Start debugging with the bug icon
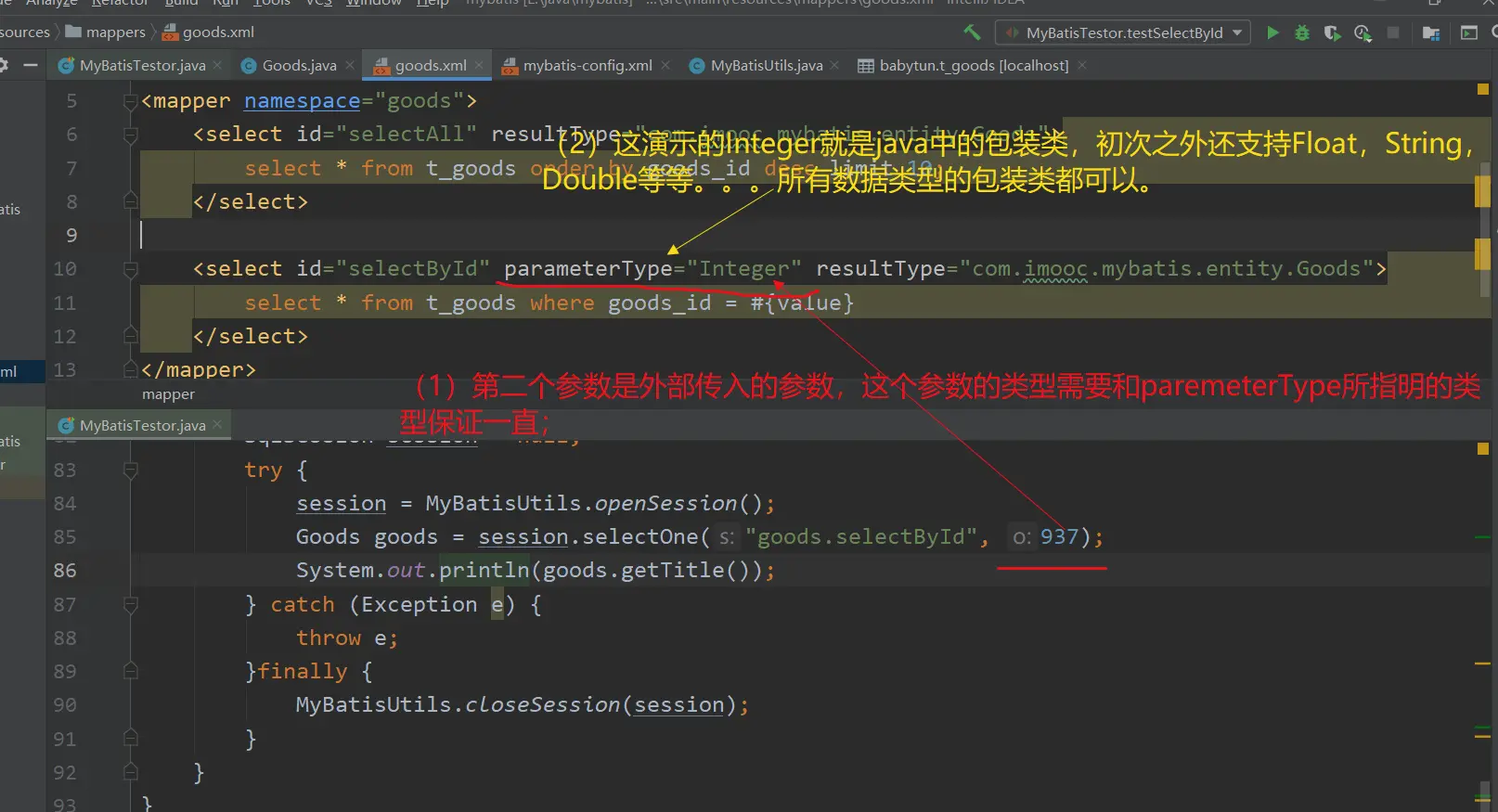 click(1302, 32)
